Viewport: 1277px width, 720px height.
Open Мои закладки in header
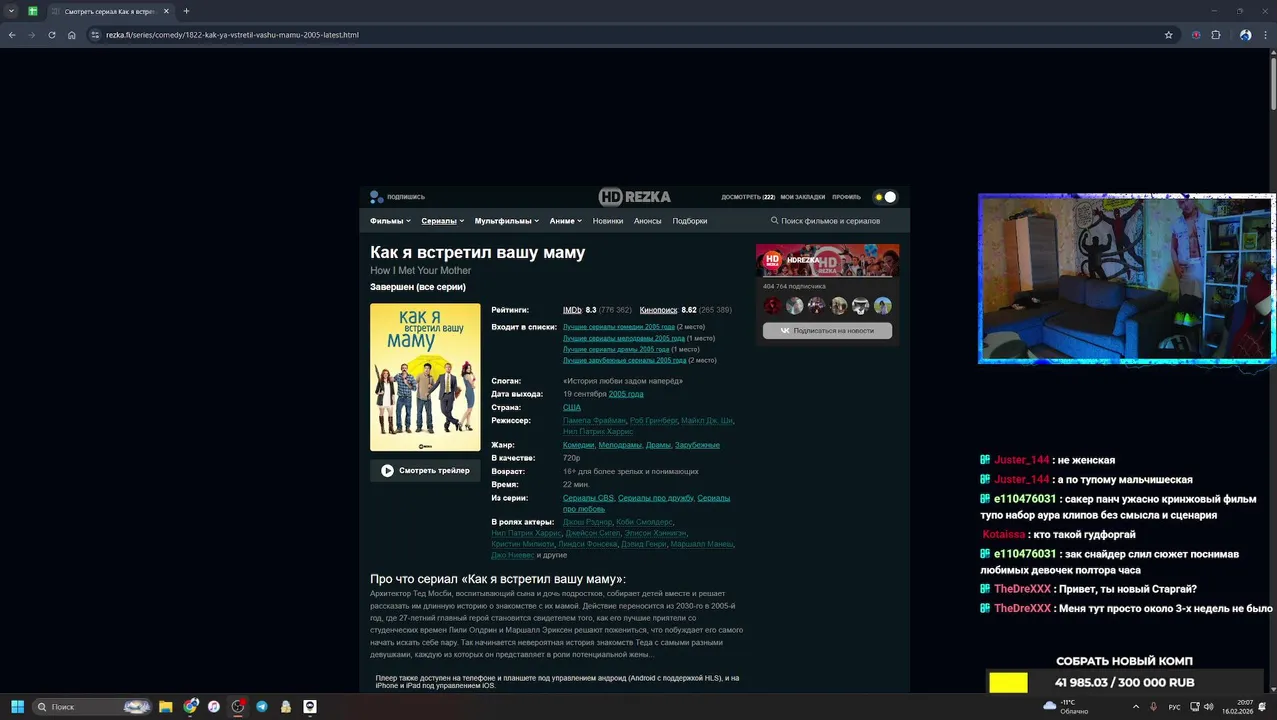(803, 197)
